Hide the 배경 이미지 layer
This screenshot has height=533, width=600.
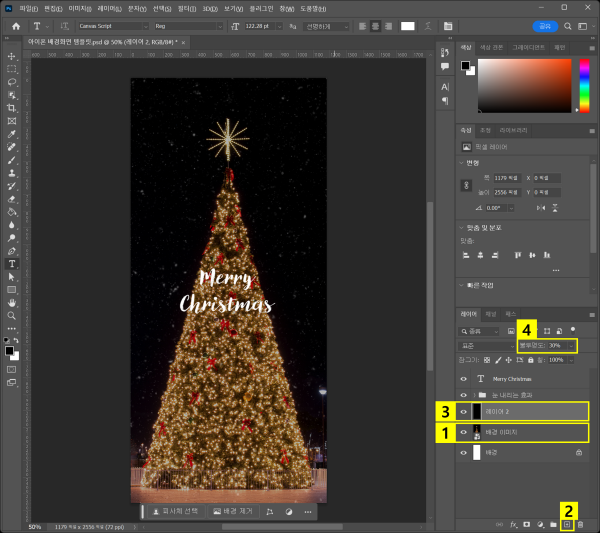[x=463, y=432]
